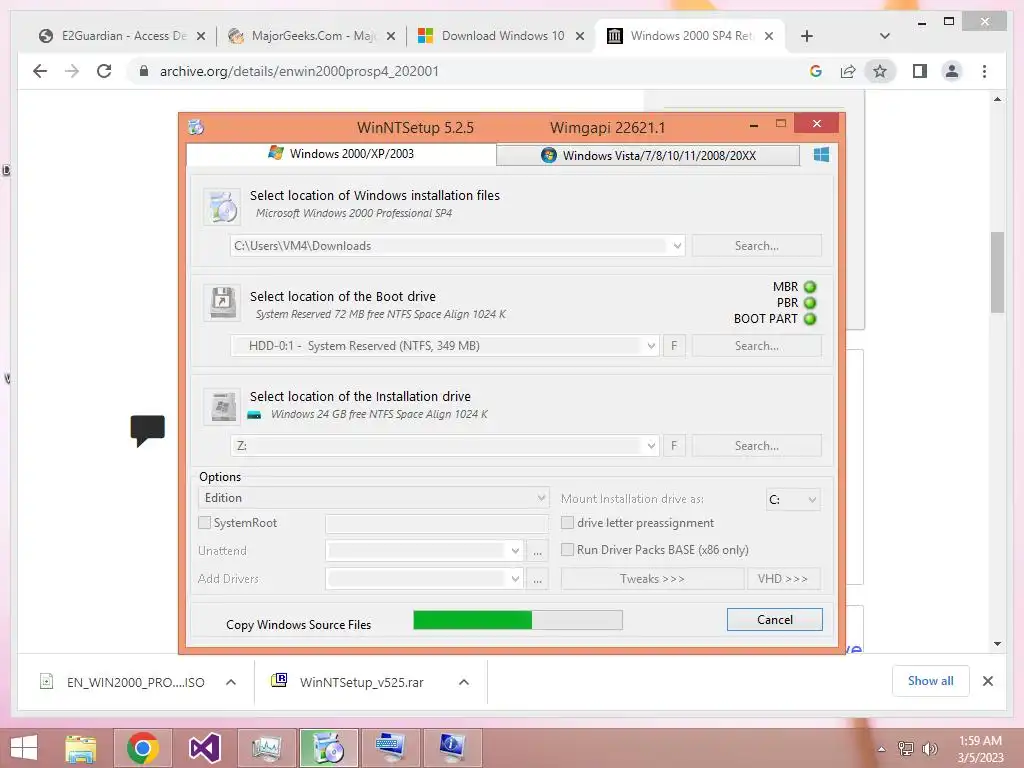Click the Copy Windows Source Files progress bar
Screen dimensions: 1024x768
(518, 620)
